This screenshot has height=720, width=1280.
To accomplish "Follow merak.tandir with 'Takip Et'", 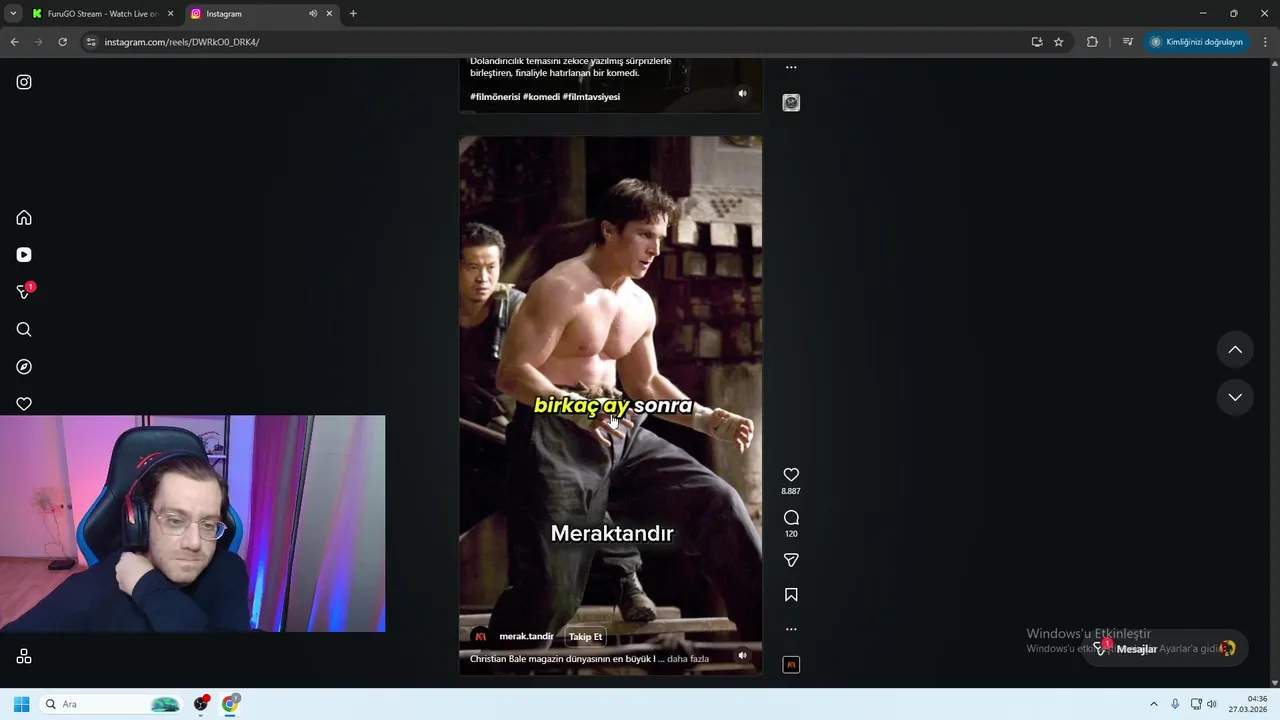I will [x=585, y=637].
